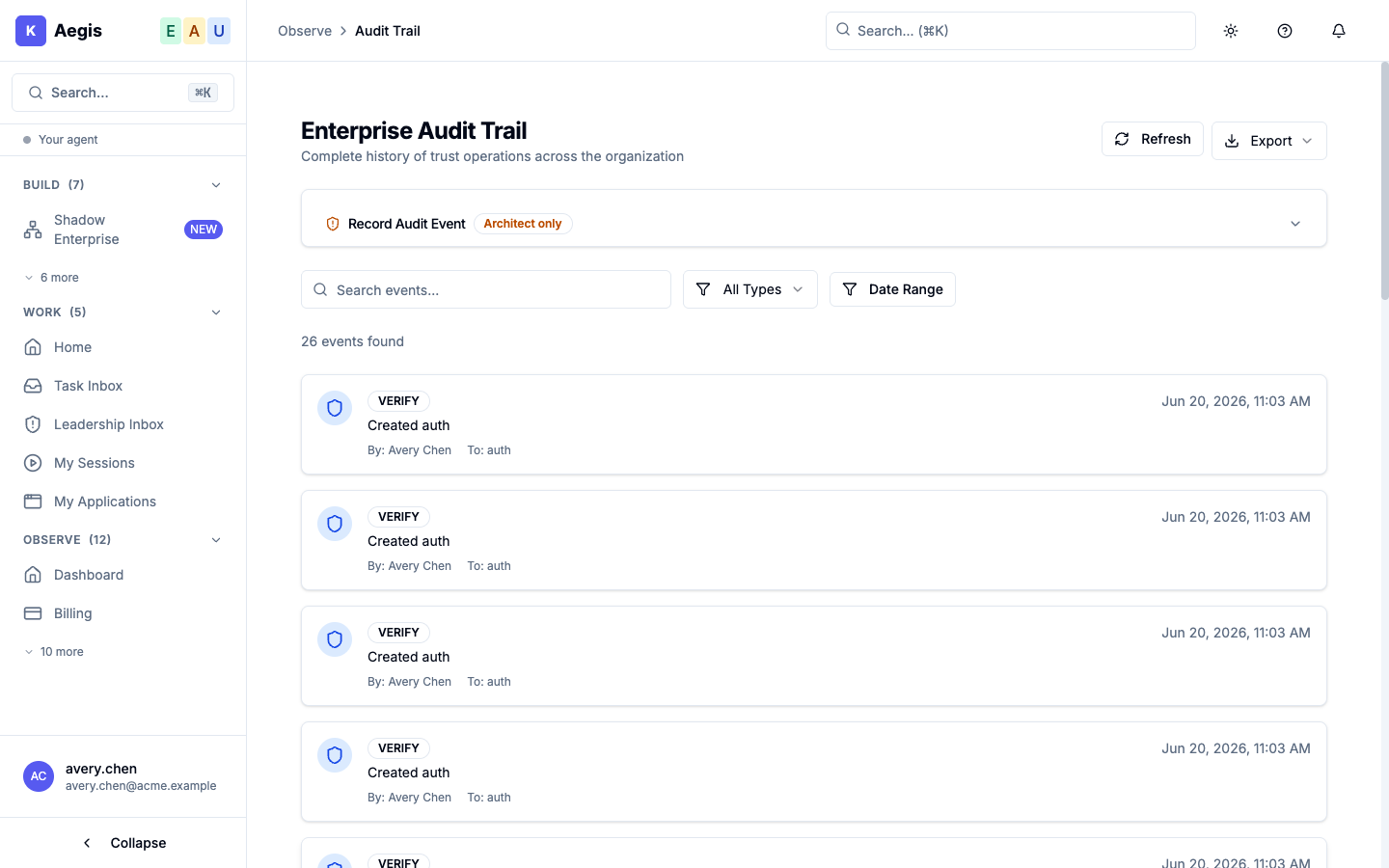Select the orange A workspace badge
Image resolution: width=1389 pixels, height=868 pixels.
[x=195, y=31]
